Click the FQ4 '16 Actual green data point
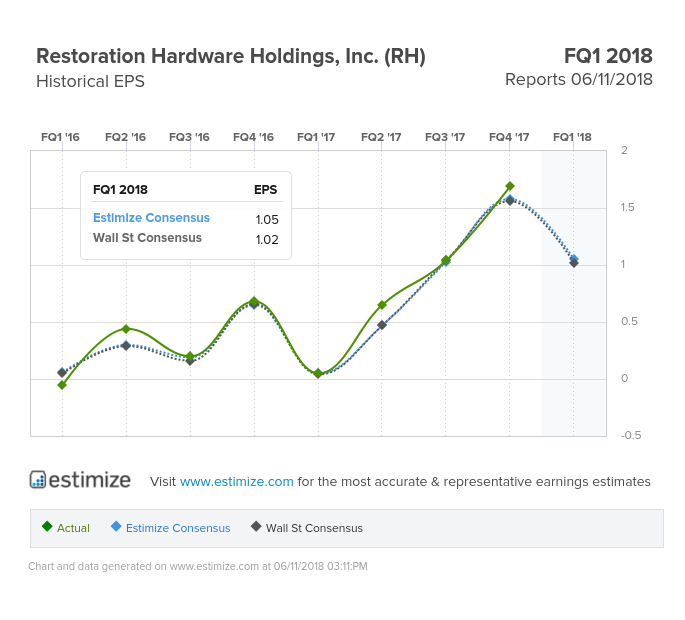 coord(254,301)
